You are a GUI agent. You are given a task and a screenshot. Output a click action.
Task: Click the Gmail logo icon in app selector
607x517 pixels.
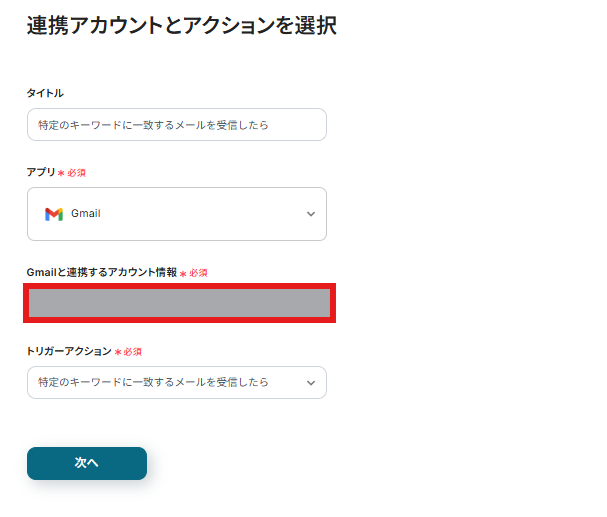coord(54,214)
